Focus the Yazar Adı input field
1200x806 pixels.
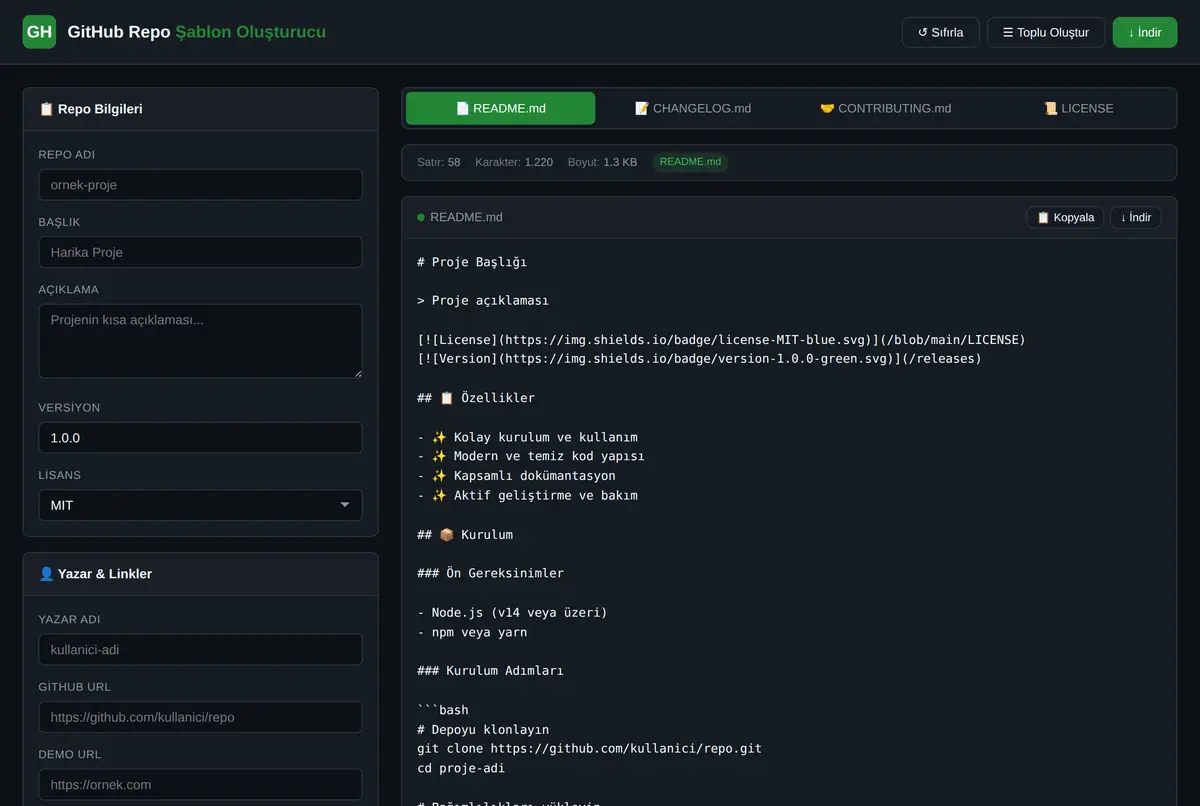tap(200, 649)
